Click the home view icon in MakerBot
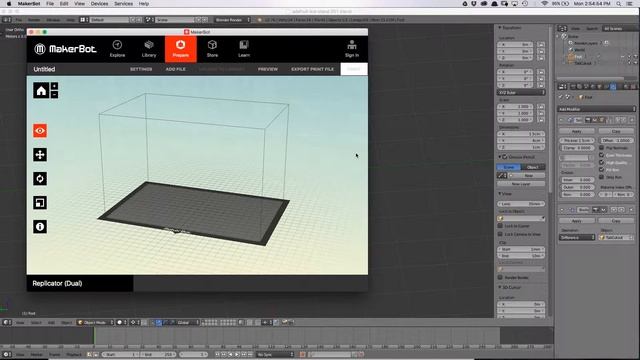 41,90
